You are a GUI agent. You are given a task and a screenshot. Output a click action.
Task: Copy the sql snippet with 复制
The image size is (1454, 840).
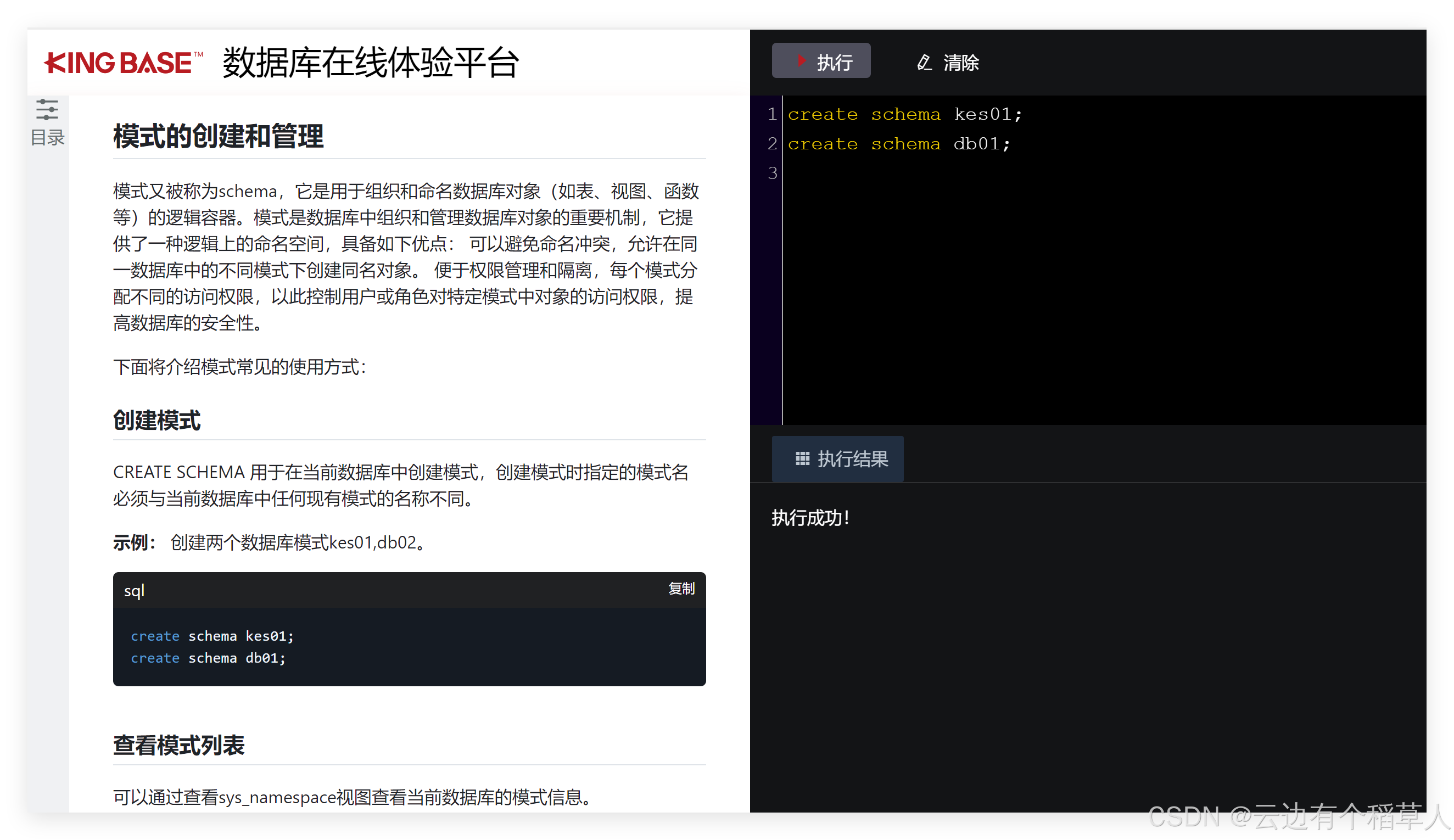pyautogui.click(x=681, y=589)
